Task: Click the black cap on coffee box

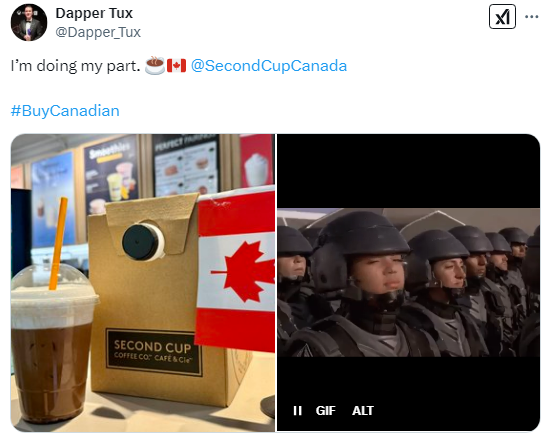Action: pyautogui.click(x=141, y=242)
